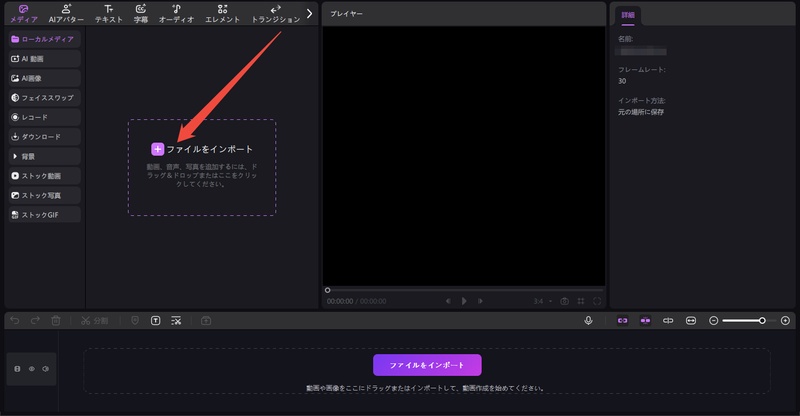Take a snapshot with the camera icon
800x416 pixels.
564,301
